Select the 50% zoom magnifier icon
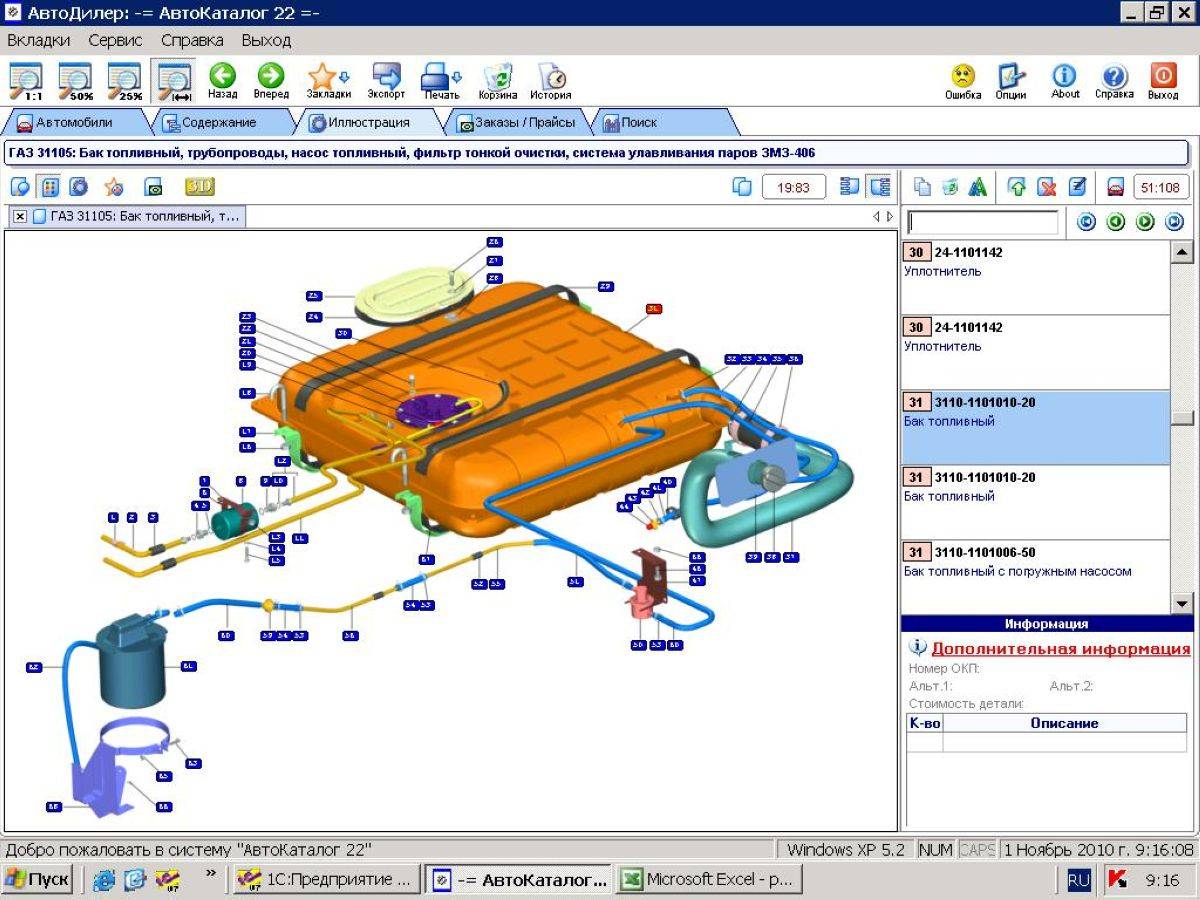 75,81
